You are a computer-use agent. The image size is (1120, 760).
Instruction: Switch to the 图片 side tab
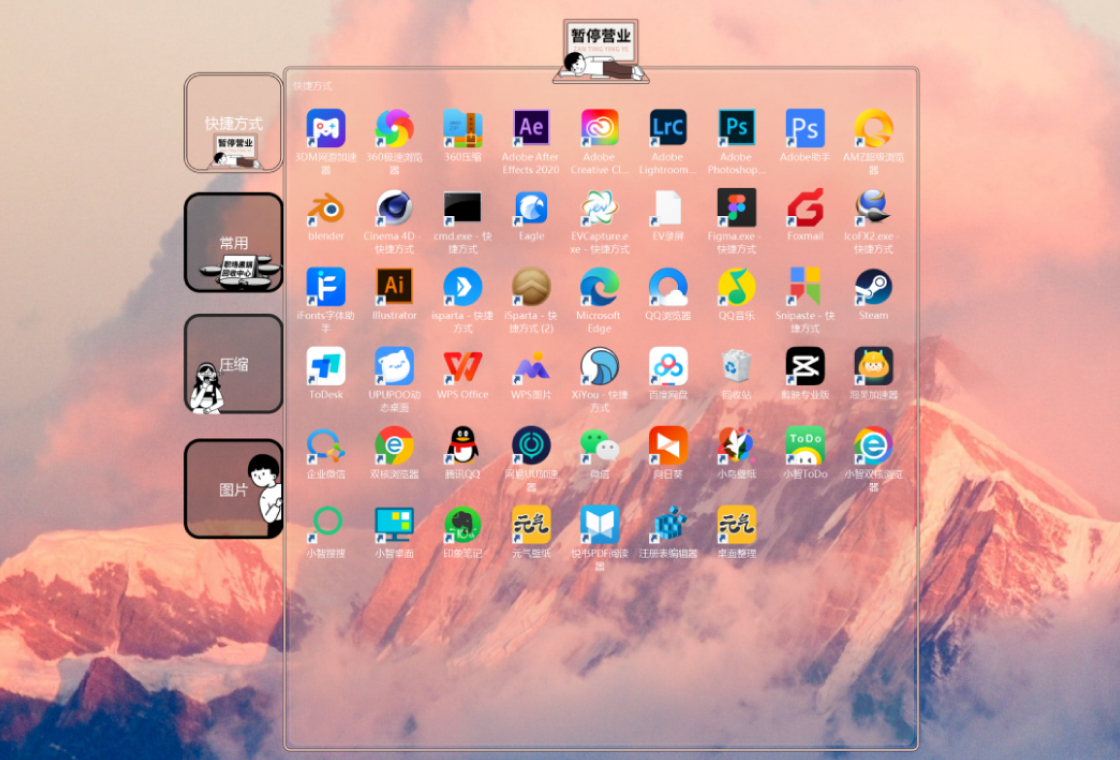click(234, 489)
